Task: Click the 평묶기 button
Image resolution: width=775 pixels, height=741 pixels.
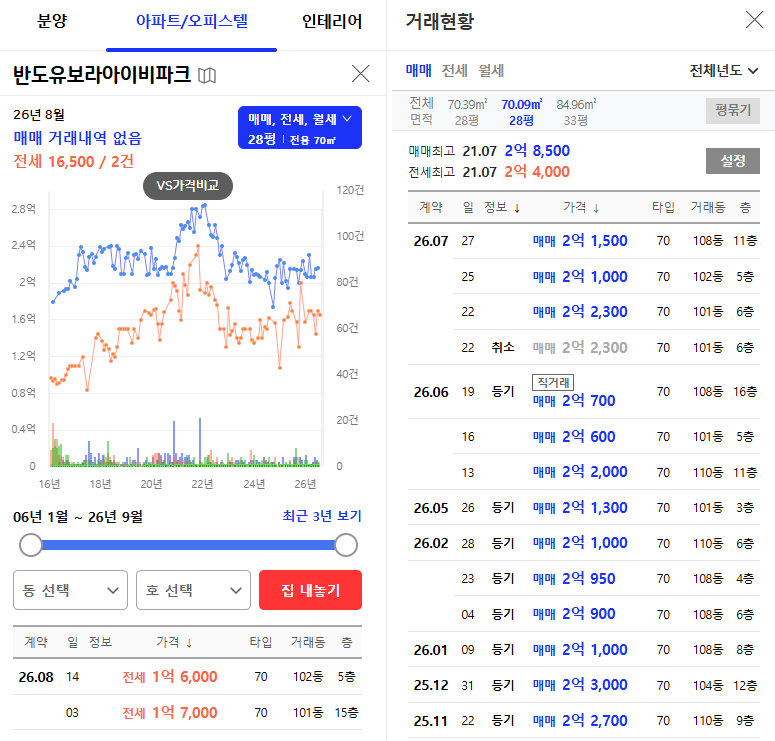Action: coord(732,110)
